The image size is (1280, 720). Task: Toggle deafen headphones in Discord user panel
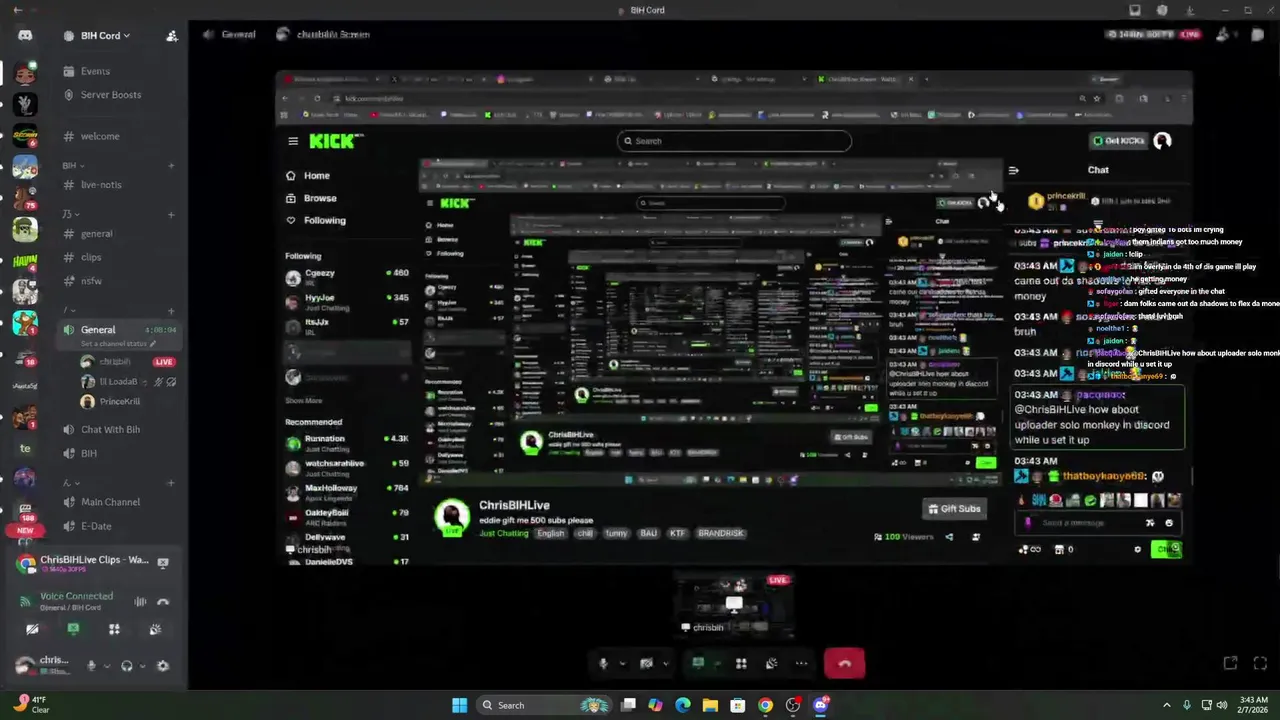pos(127,666)
